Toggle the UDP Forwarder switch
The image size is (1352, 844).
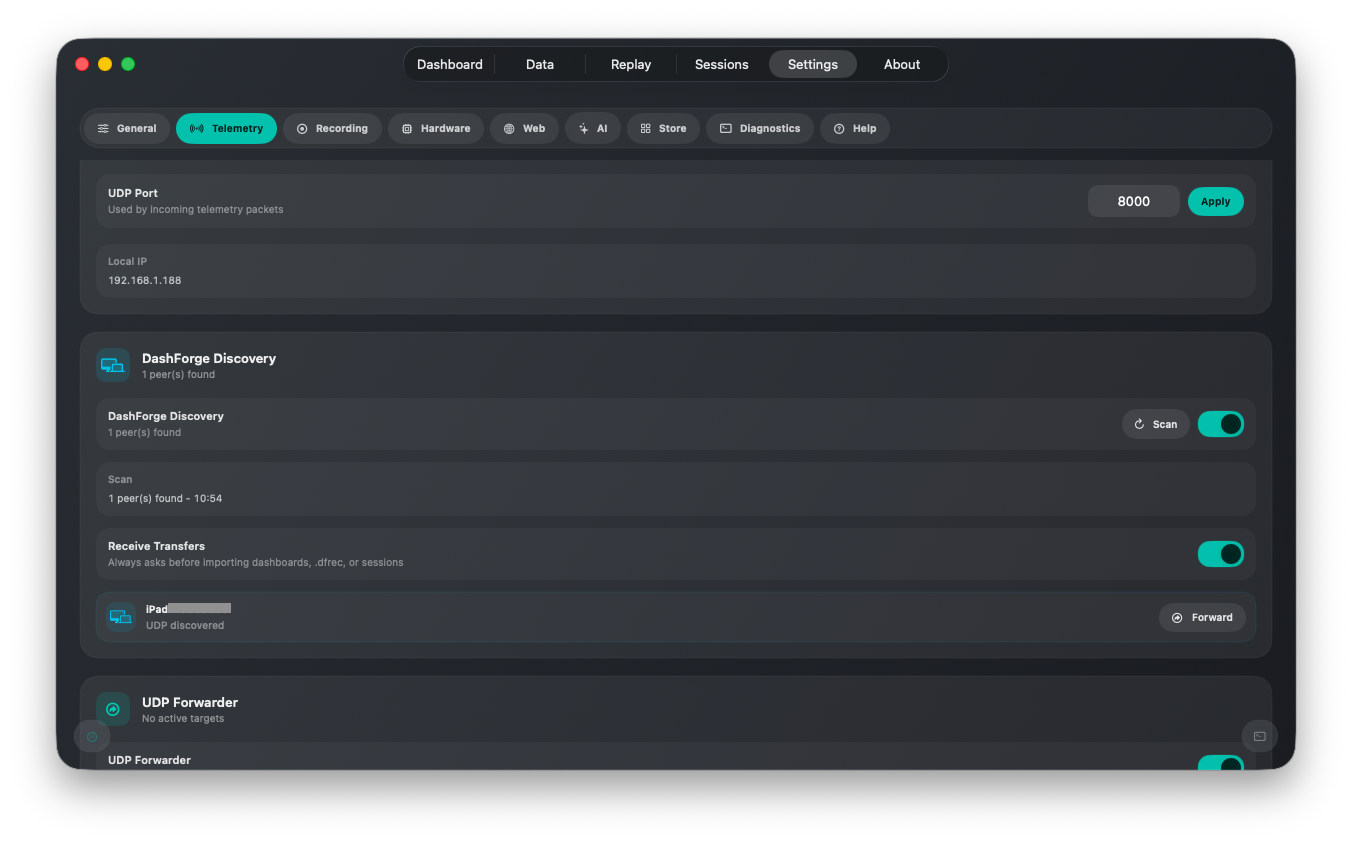click(x=1221, y=763)
